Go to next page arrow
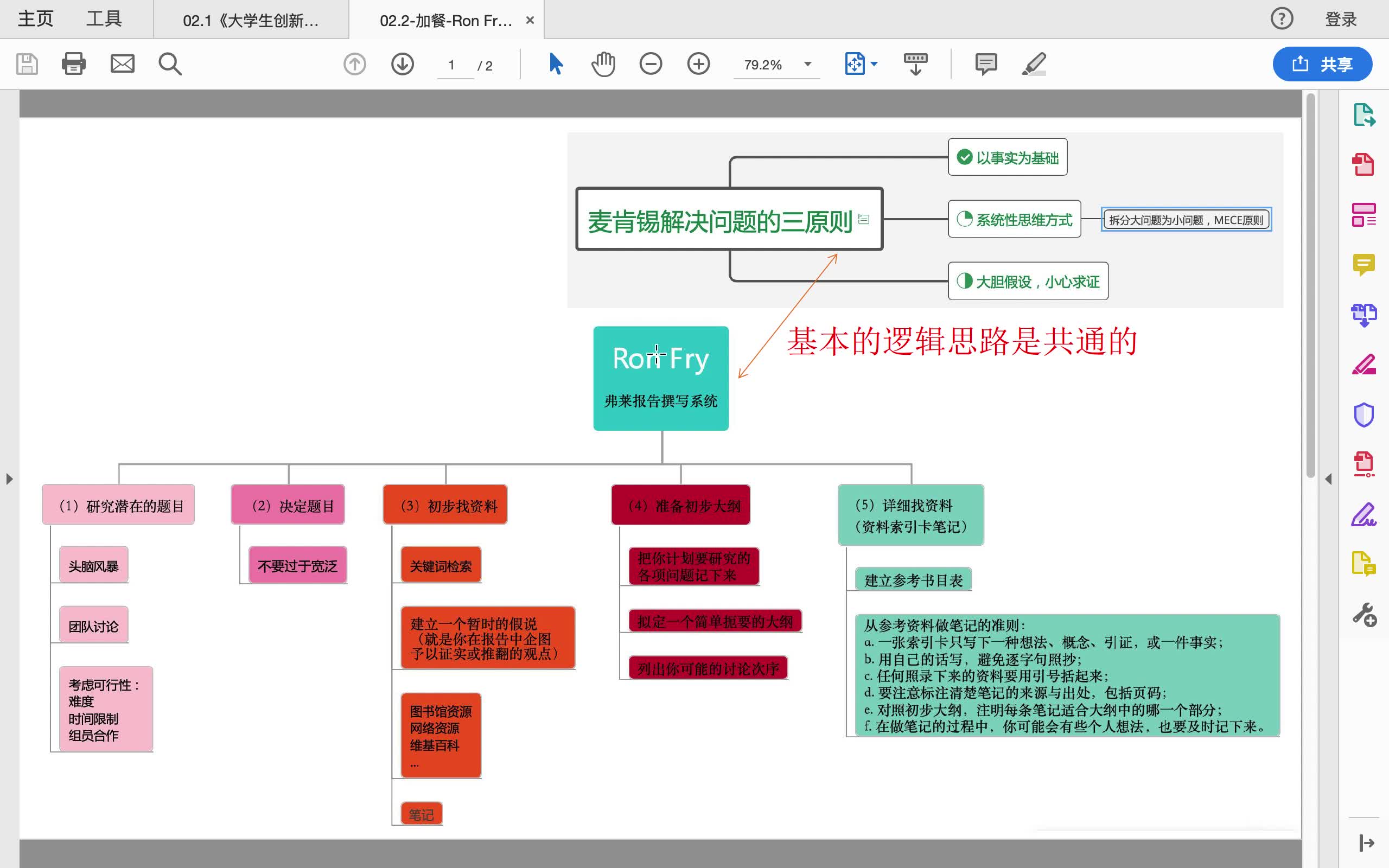 (x=403, y=63)
